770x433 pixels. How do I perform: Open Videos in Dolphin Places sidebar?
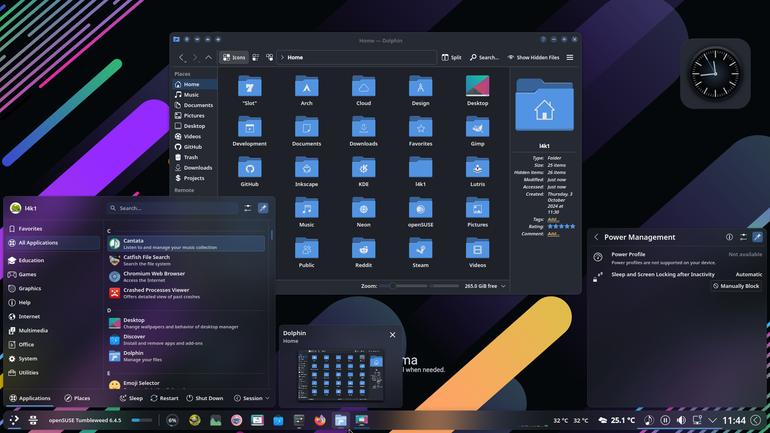pos(194,136)
